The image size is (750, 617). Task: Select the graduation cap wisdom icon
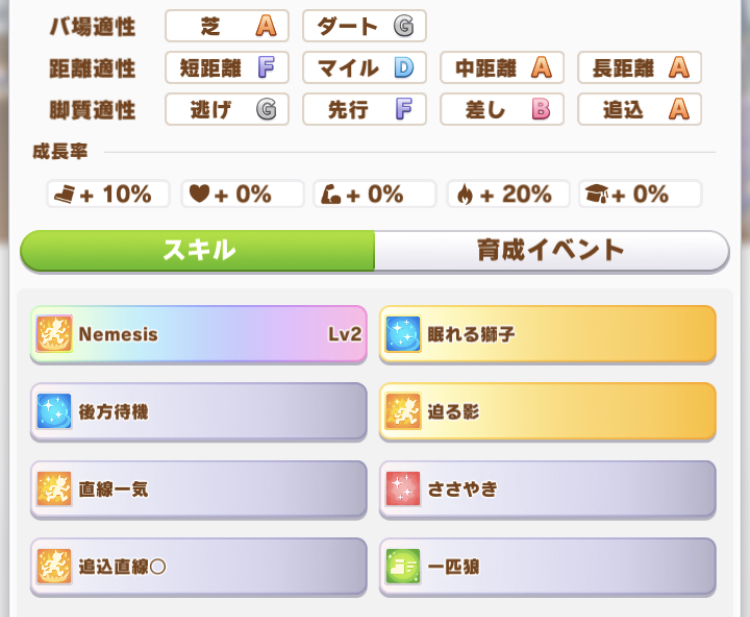point(597,194)
